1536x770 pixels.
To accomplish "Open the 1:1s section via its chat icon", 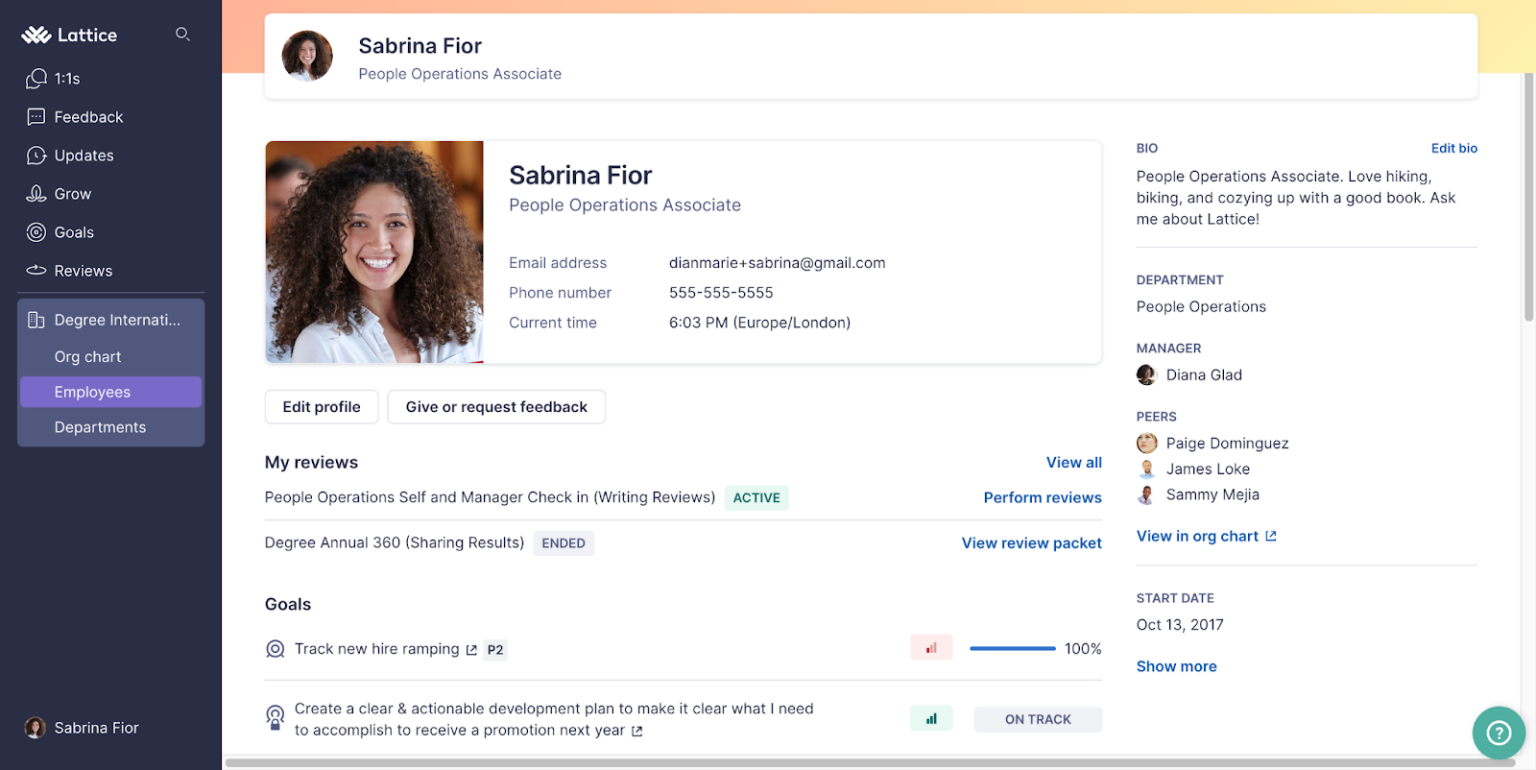I will click(x=37, y=78).
